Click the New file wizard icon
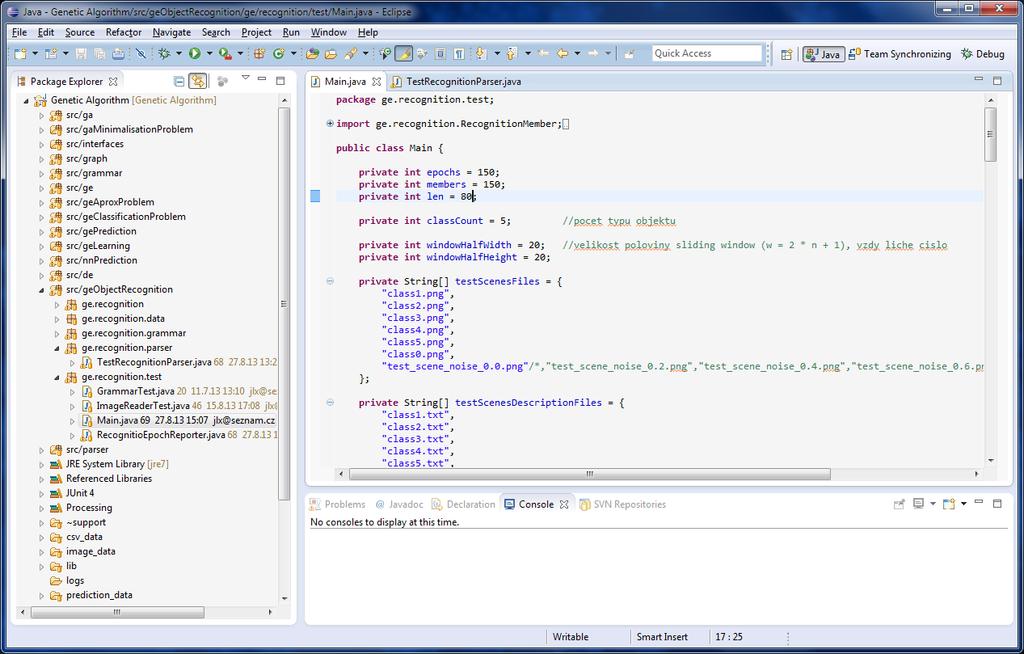Screen dimensions: 1024x654 tap(21, 54)
